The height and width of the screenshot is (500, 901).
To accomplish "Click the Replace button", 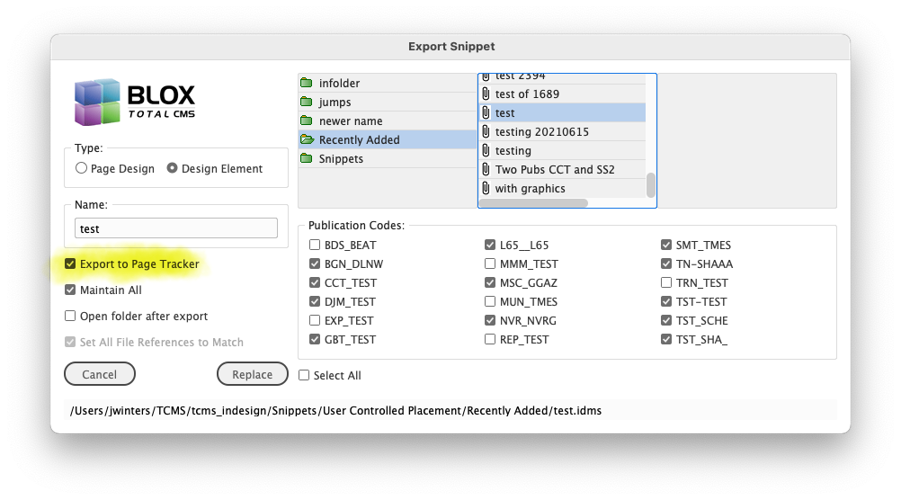I will [252, 374].
